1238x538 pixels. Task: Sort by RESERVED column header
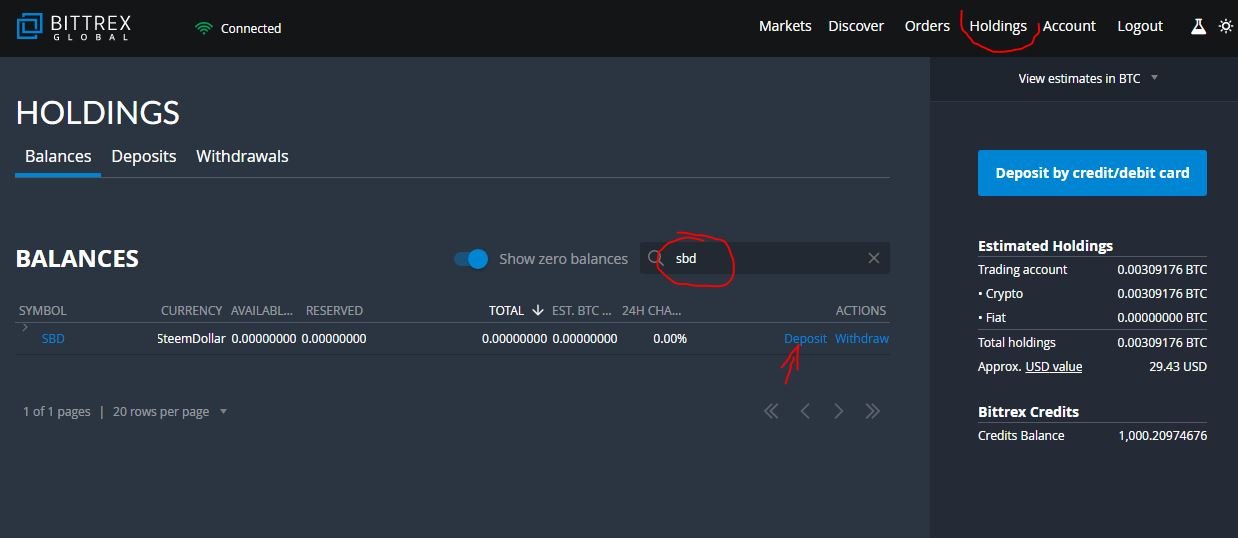[x=334, y=311]
